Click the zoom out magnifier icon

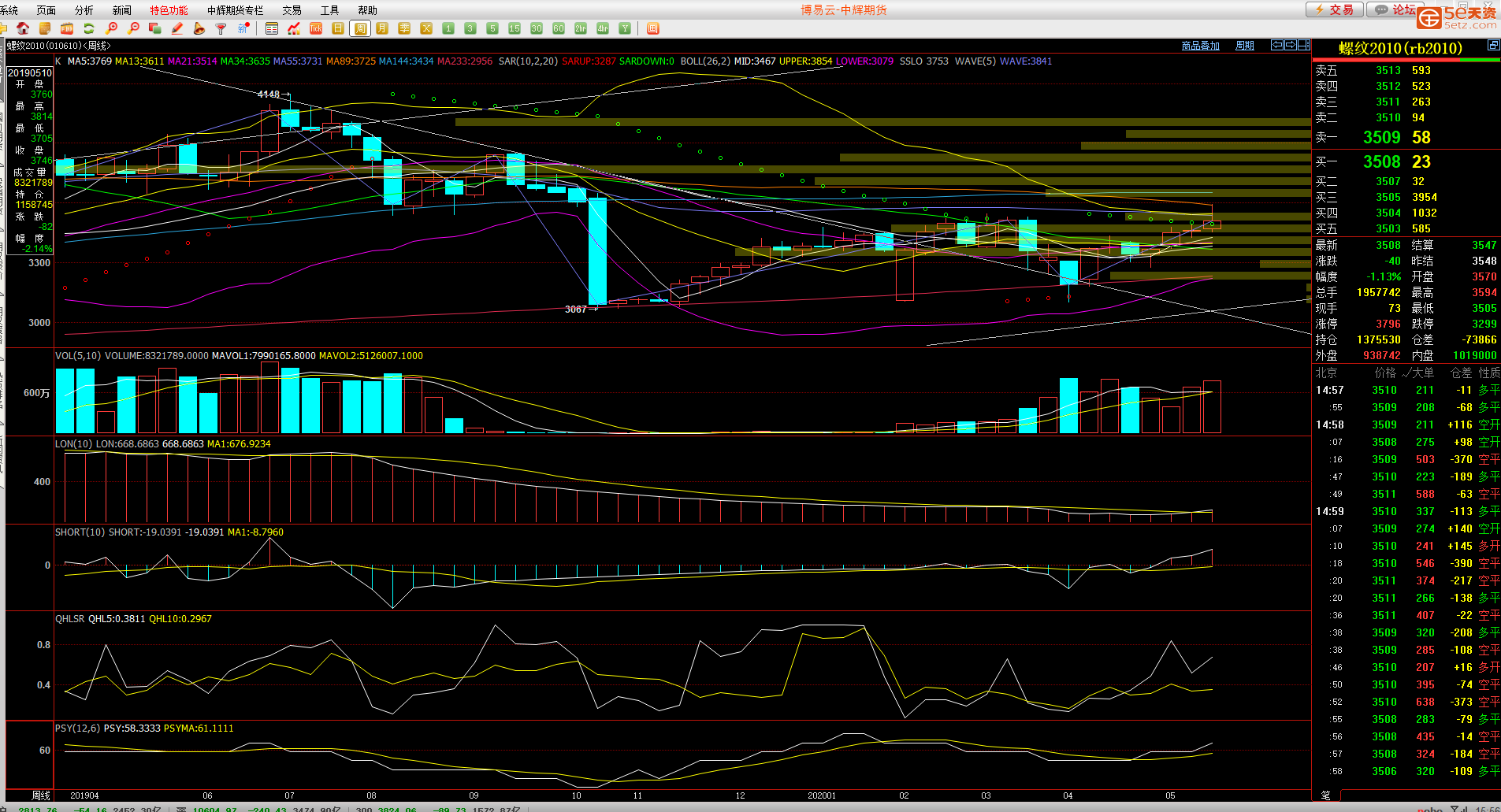[134, 28]
